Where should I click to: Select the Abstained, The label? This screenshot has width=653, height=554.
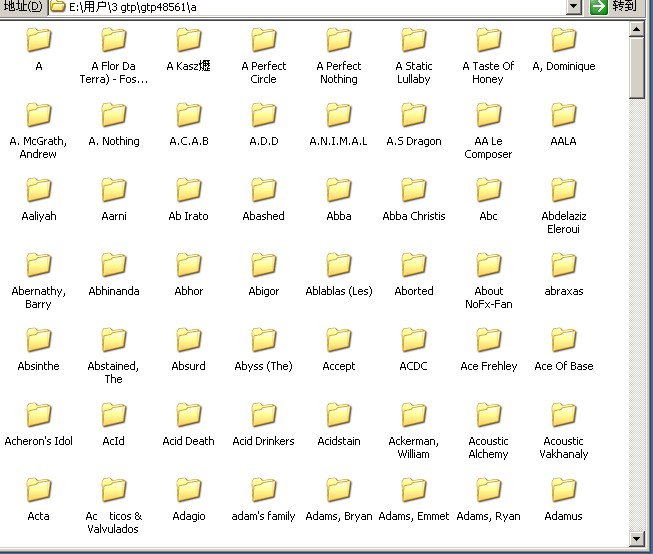[x=113, y=372]
